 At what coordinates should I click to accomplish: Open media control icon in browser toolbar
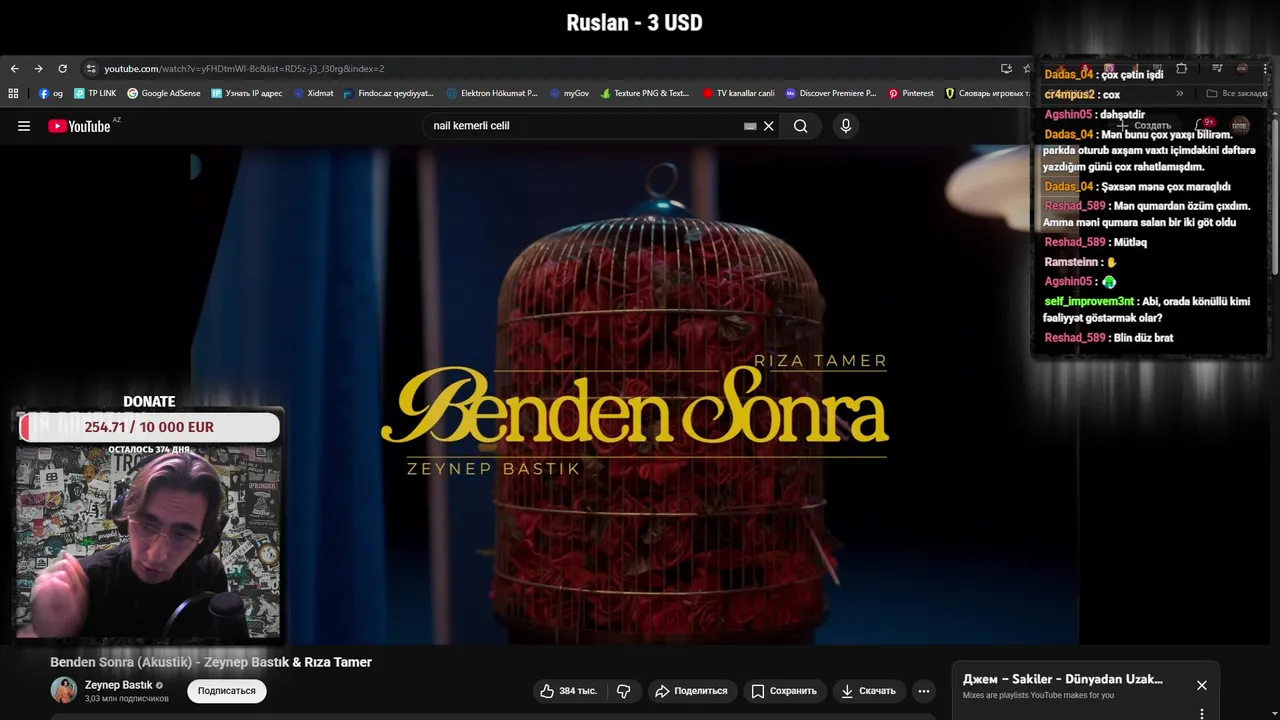pos(1217,69)
